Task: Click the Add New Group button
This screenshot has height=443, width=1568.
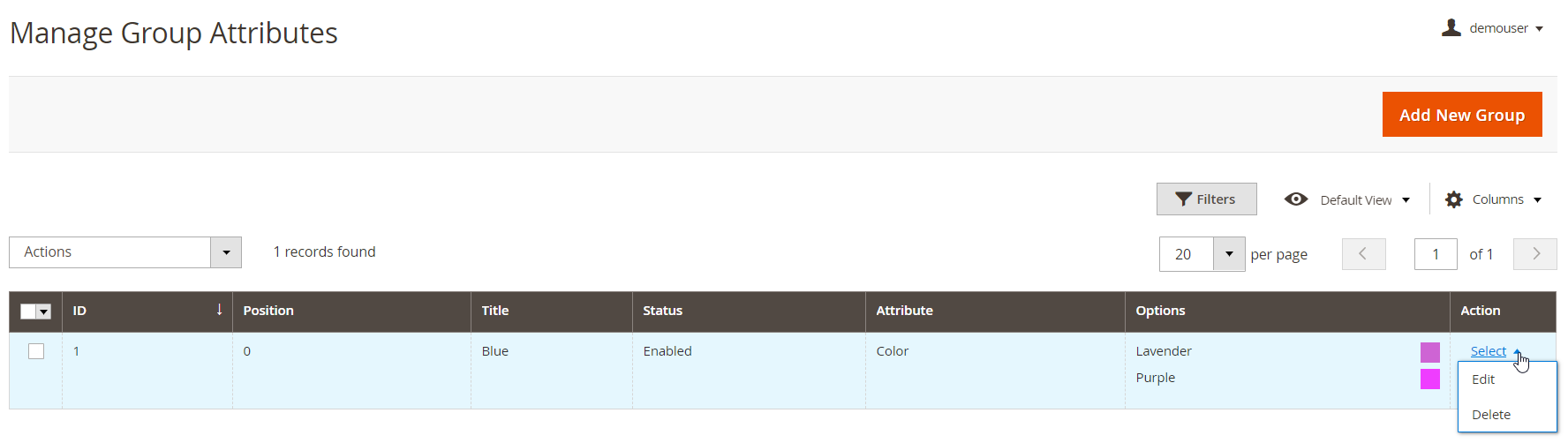Action: point(1462,115)
